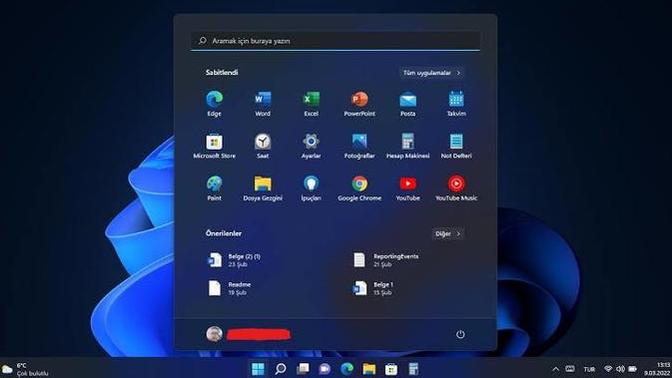Click the Windows Start button on taskbar
The height and width of the screenshot is (378, 672).
point(258,369)
